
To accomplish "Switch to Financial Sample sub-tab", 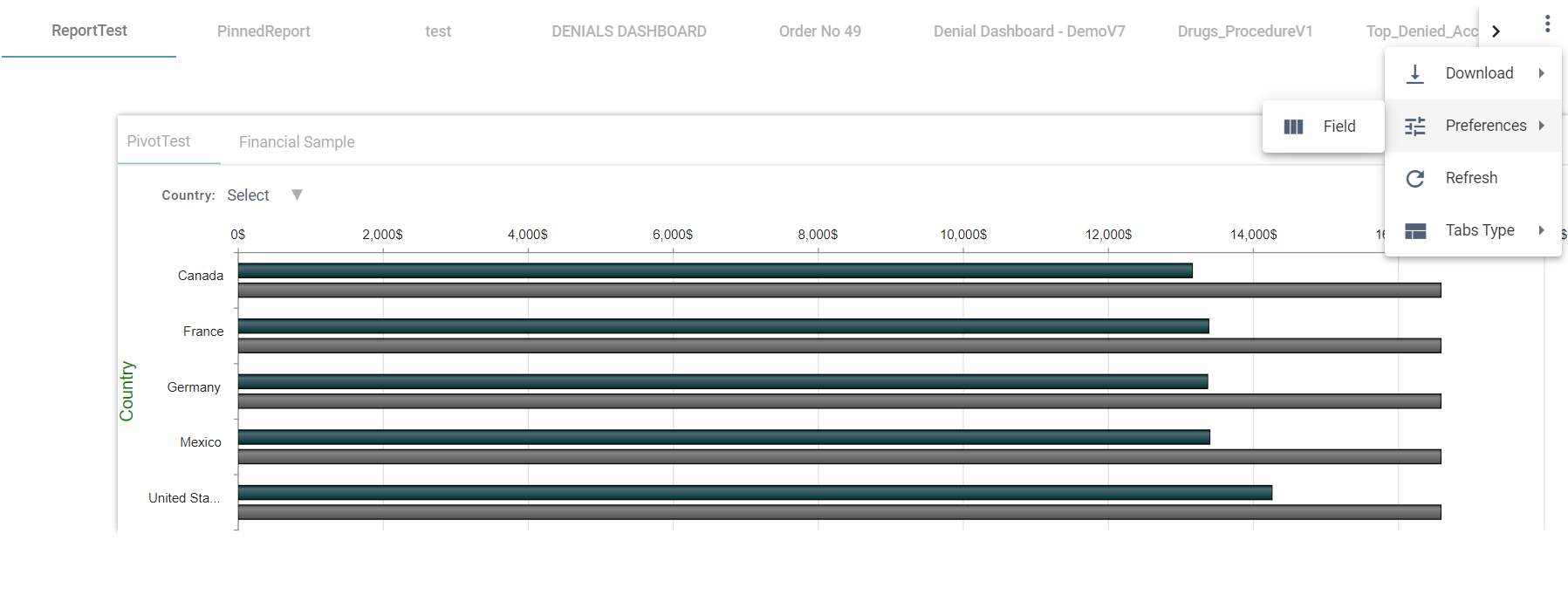I will coord(297,142).
